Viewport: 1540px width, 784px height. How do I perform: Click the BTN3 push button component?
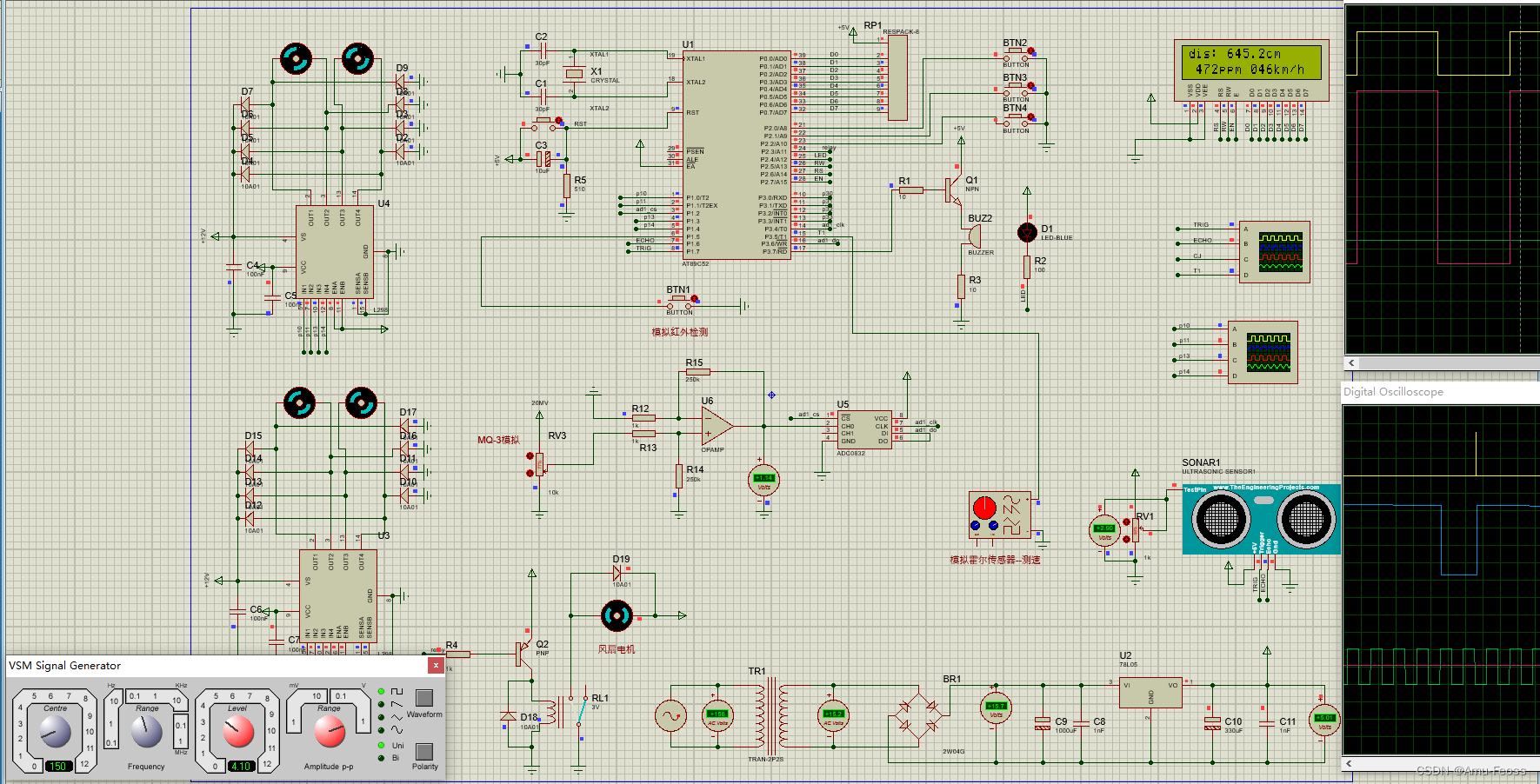(x=1016, y=90)
